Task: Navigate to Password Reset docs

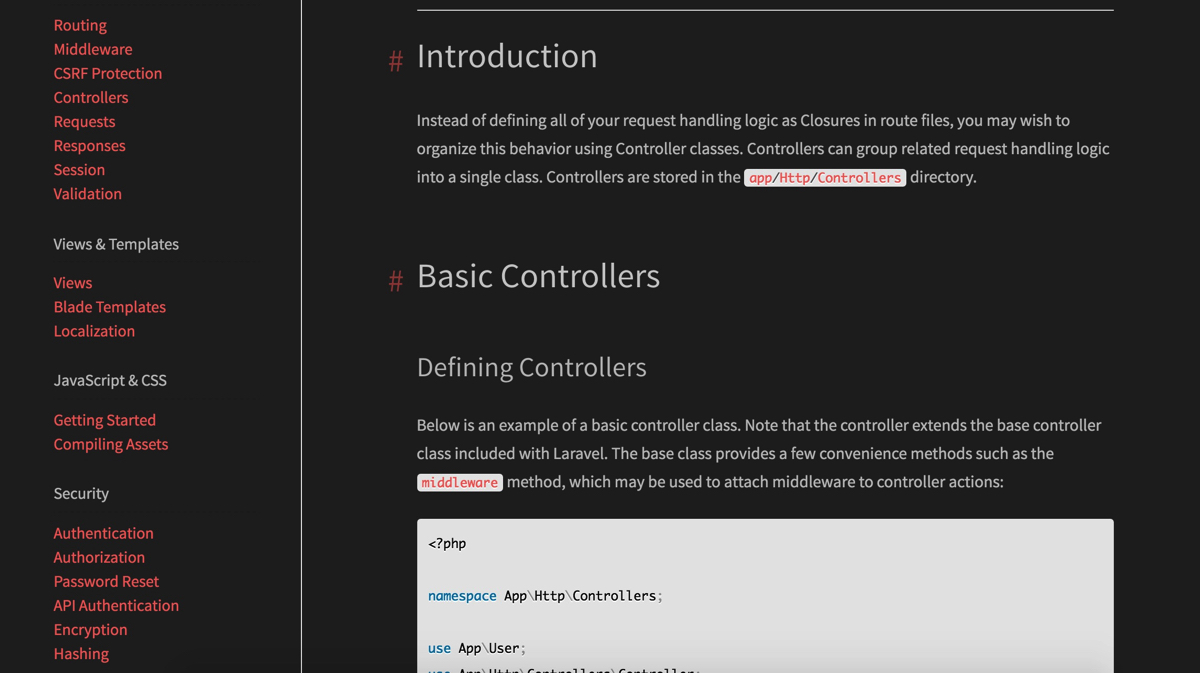Action: 106,581
